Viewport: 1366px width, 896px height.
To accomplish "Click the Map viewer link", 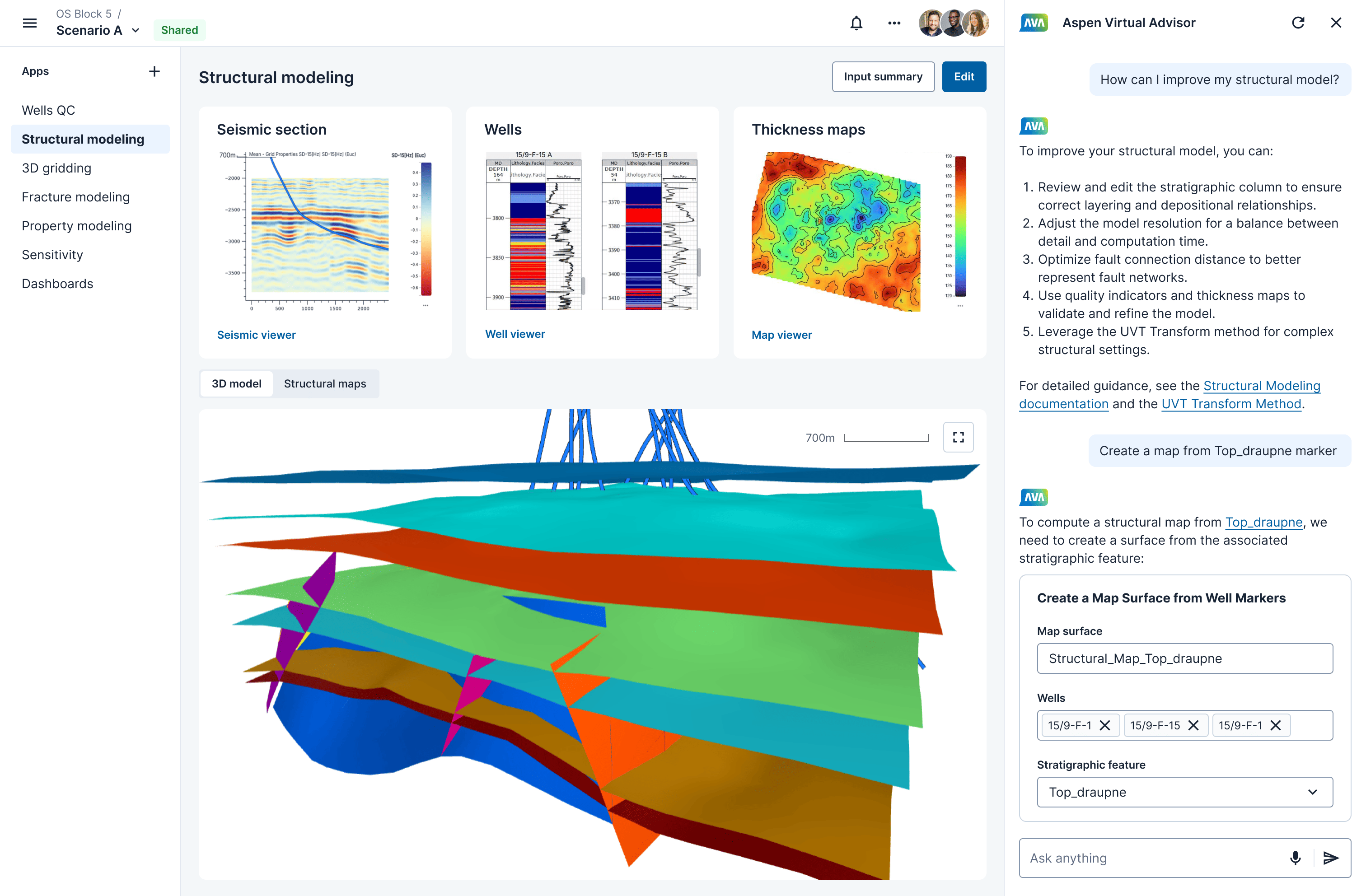I will click(781, 335).
